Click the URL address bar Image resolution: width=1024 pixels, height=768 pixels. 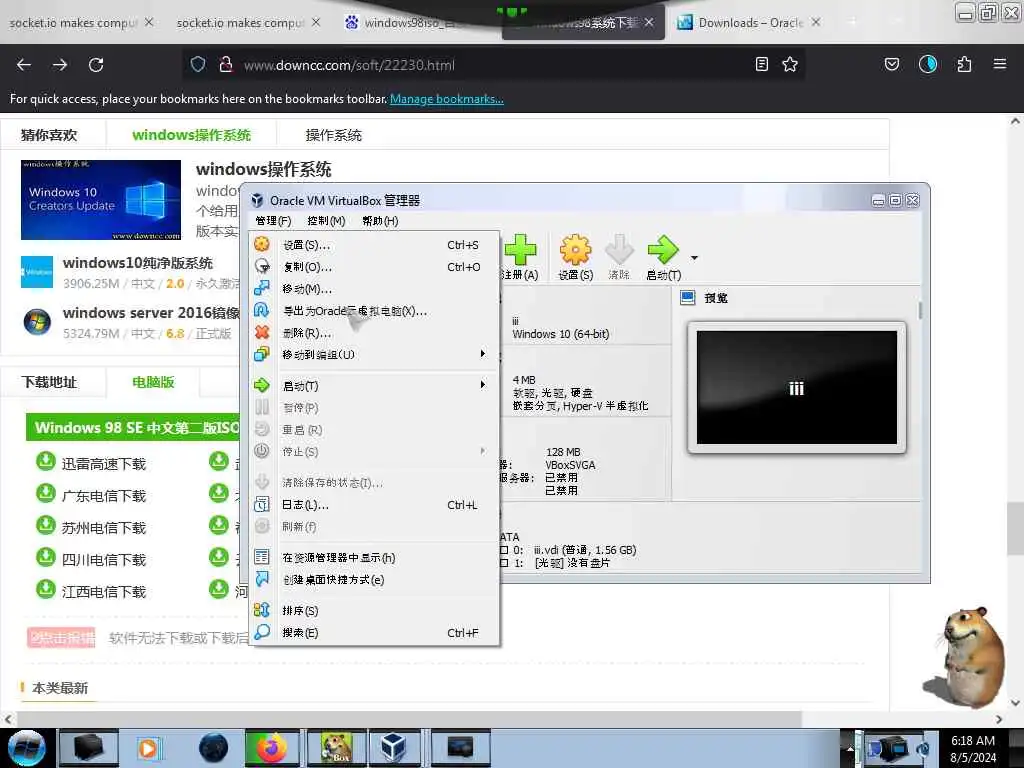point(493,65)
